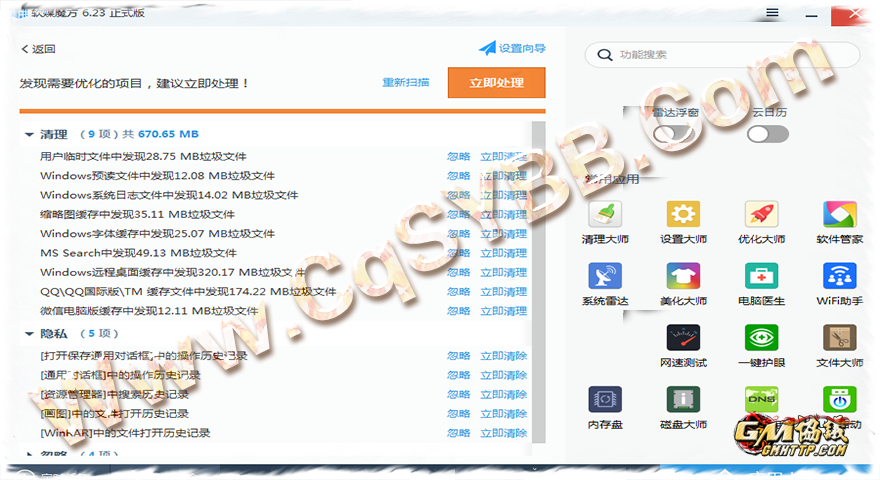Ignore MS Search junk item
This screenshot has width=880, height=480.
pos(459,253)
